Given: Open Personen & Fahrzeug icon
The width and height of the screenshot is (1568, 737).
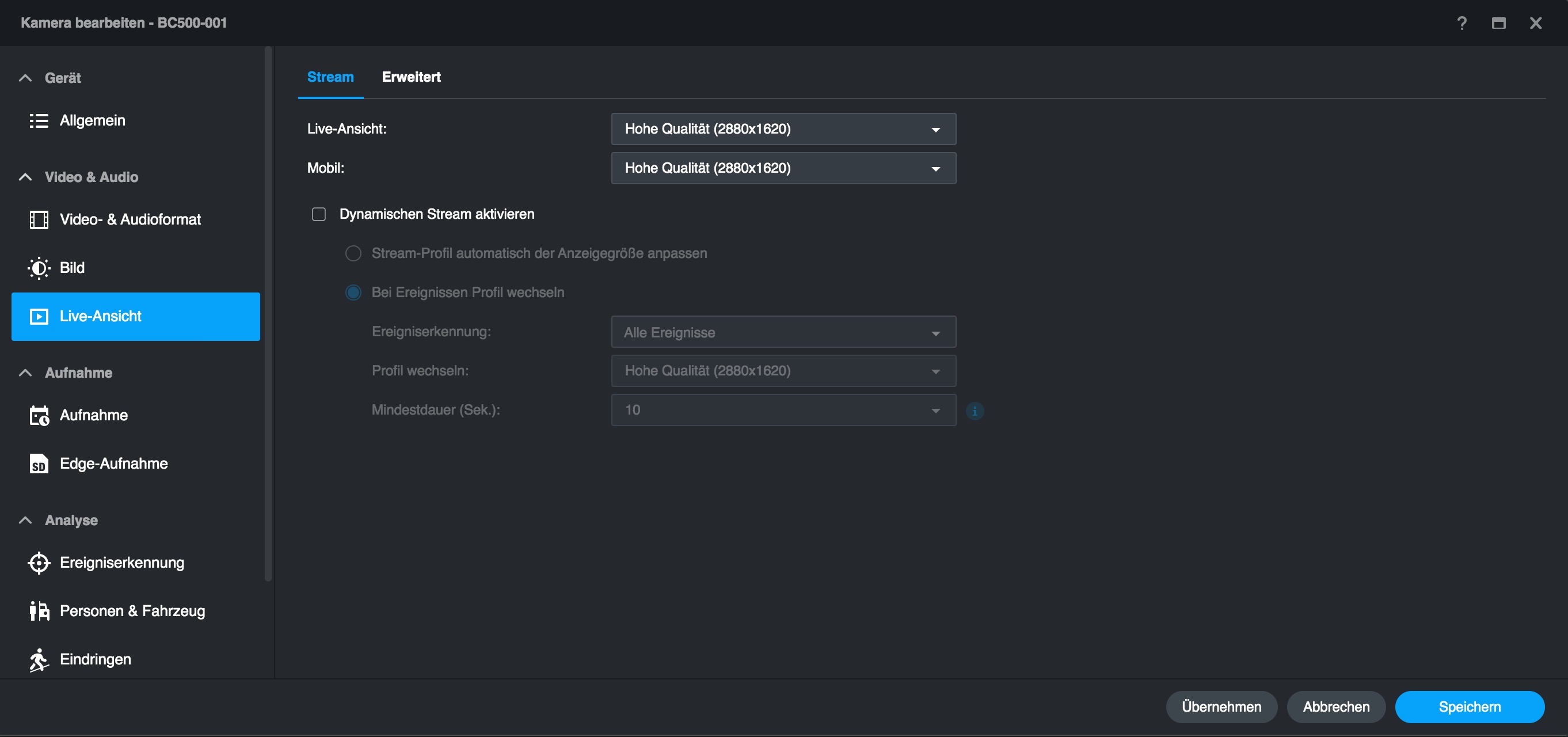Looking at the screenshot, I should [x=39, y=611].
